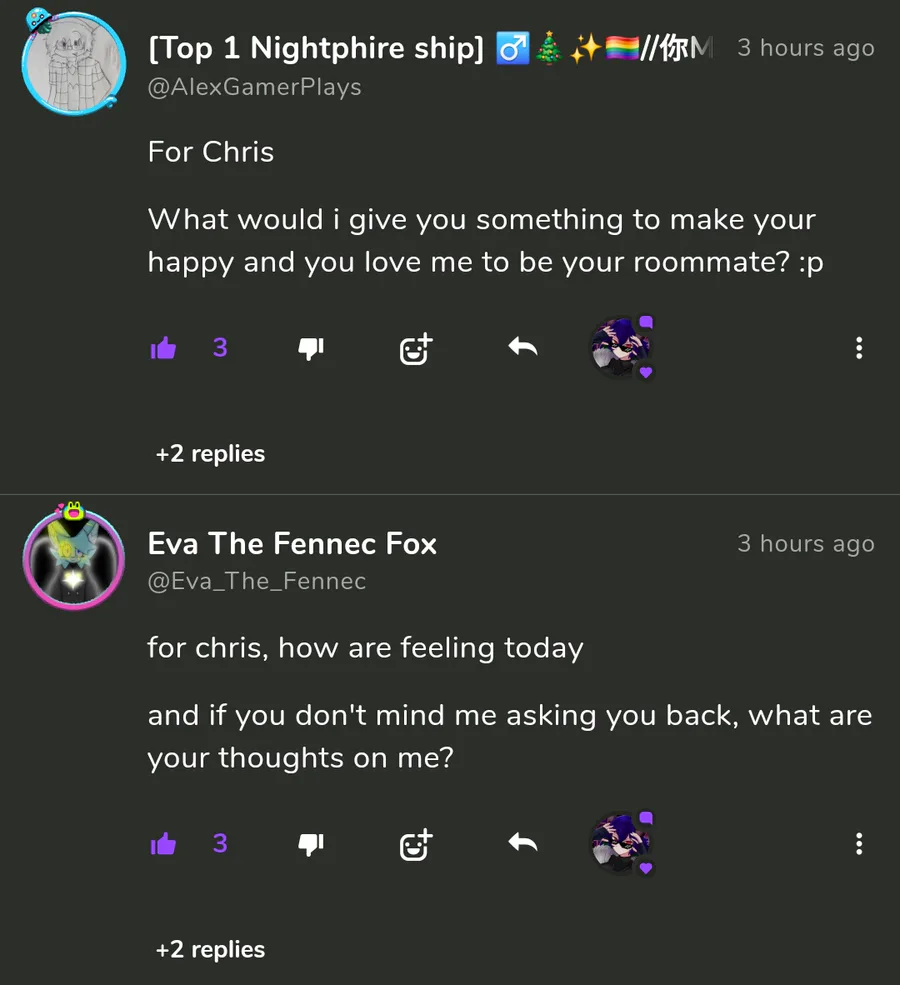
Task: Open more options for AlexGamerPlays' comment
Action: pyautogui.click(x=858, y=348)
